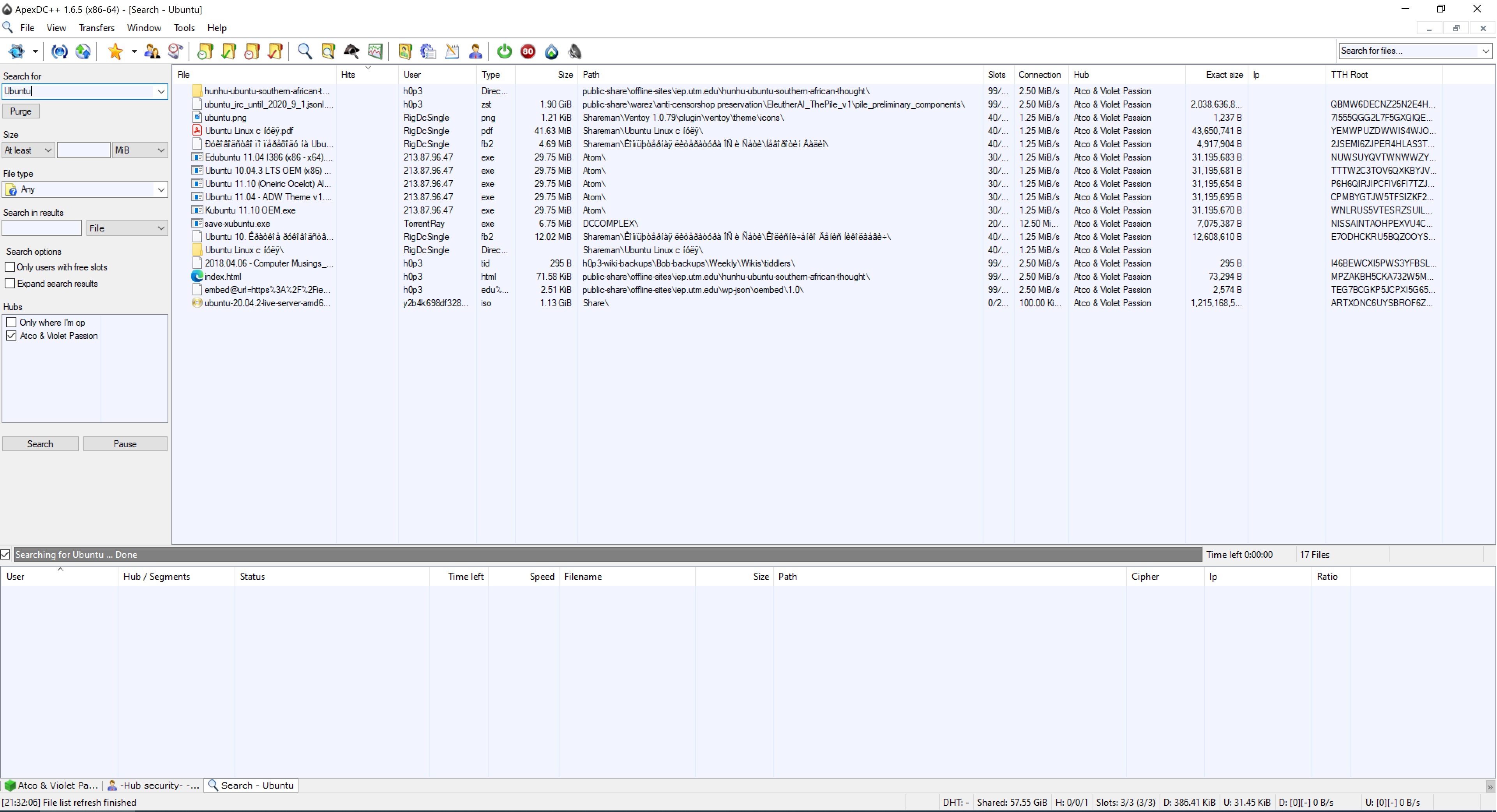Open the At least size mode dropdown

tap(28, 150)
